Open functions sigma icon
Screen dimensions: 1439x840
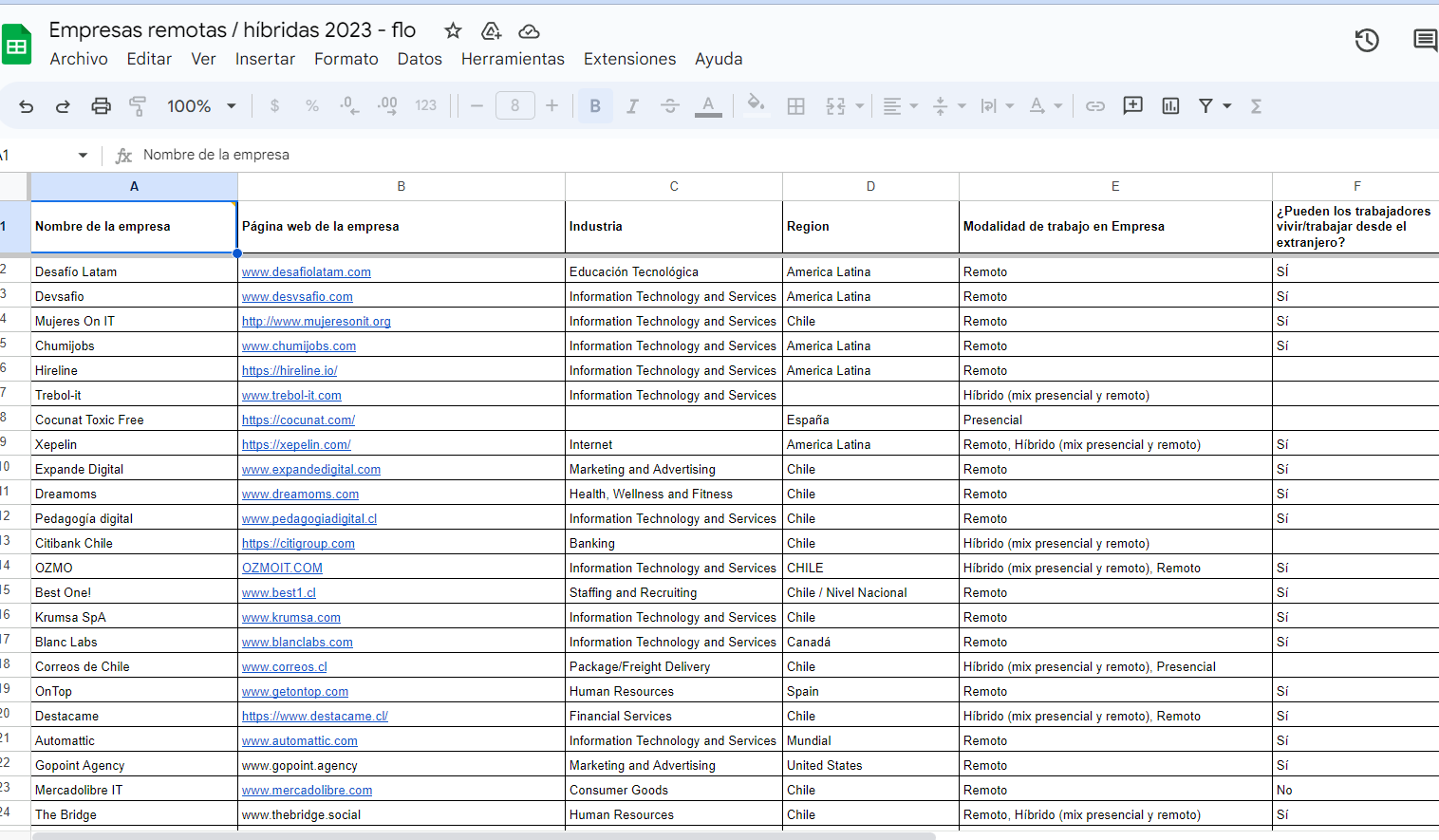(x=1256, y=106)
